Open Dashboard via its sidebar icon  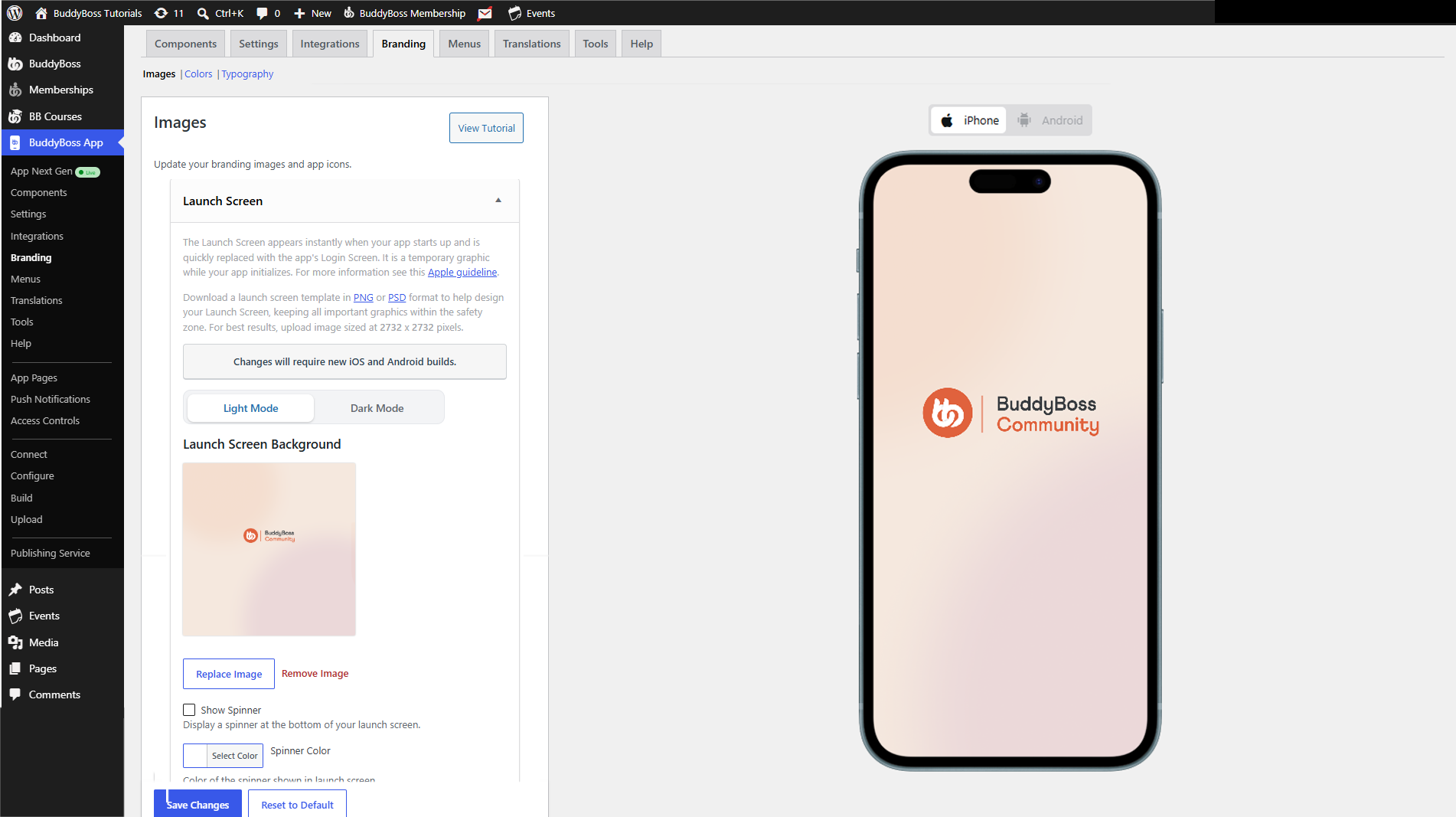(x=15, y=38)
